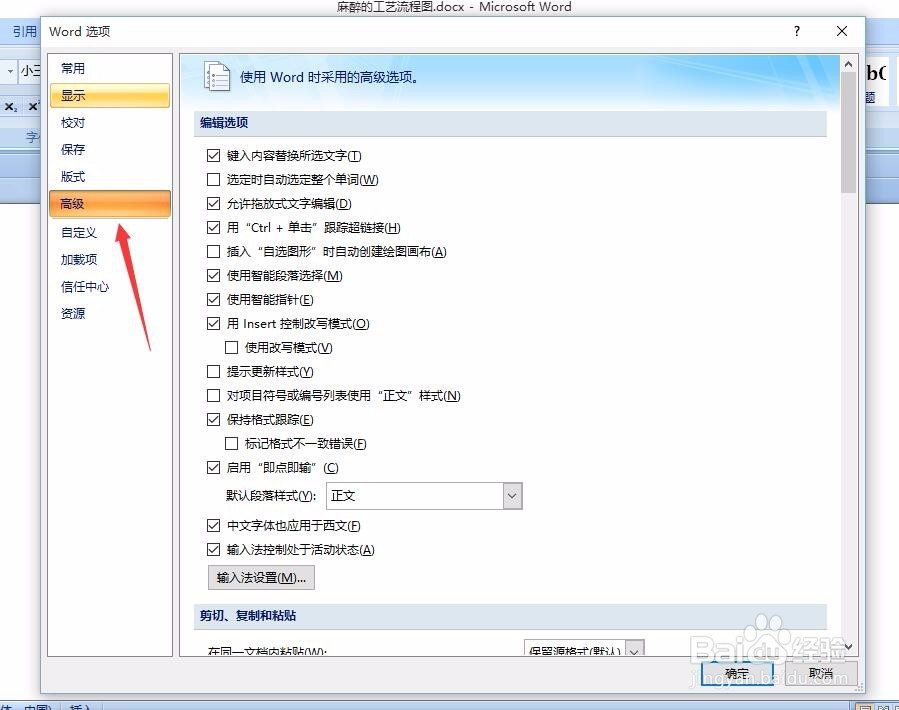This screenshot has height=710, width=899.
Task: Enable 提示更新样式
Action: tap(213, 371)
